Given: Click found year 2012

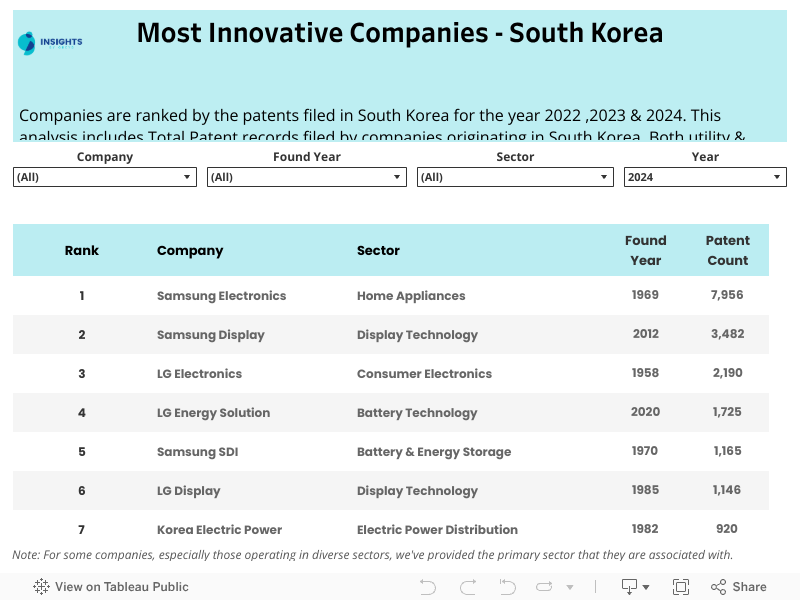Looking at the screenshot, I should tap(646, 334).
